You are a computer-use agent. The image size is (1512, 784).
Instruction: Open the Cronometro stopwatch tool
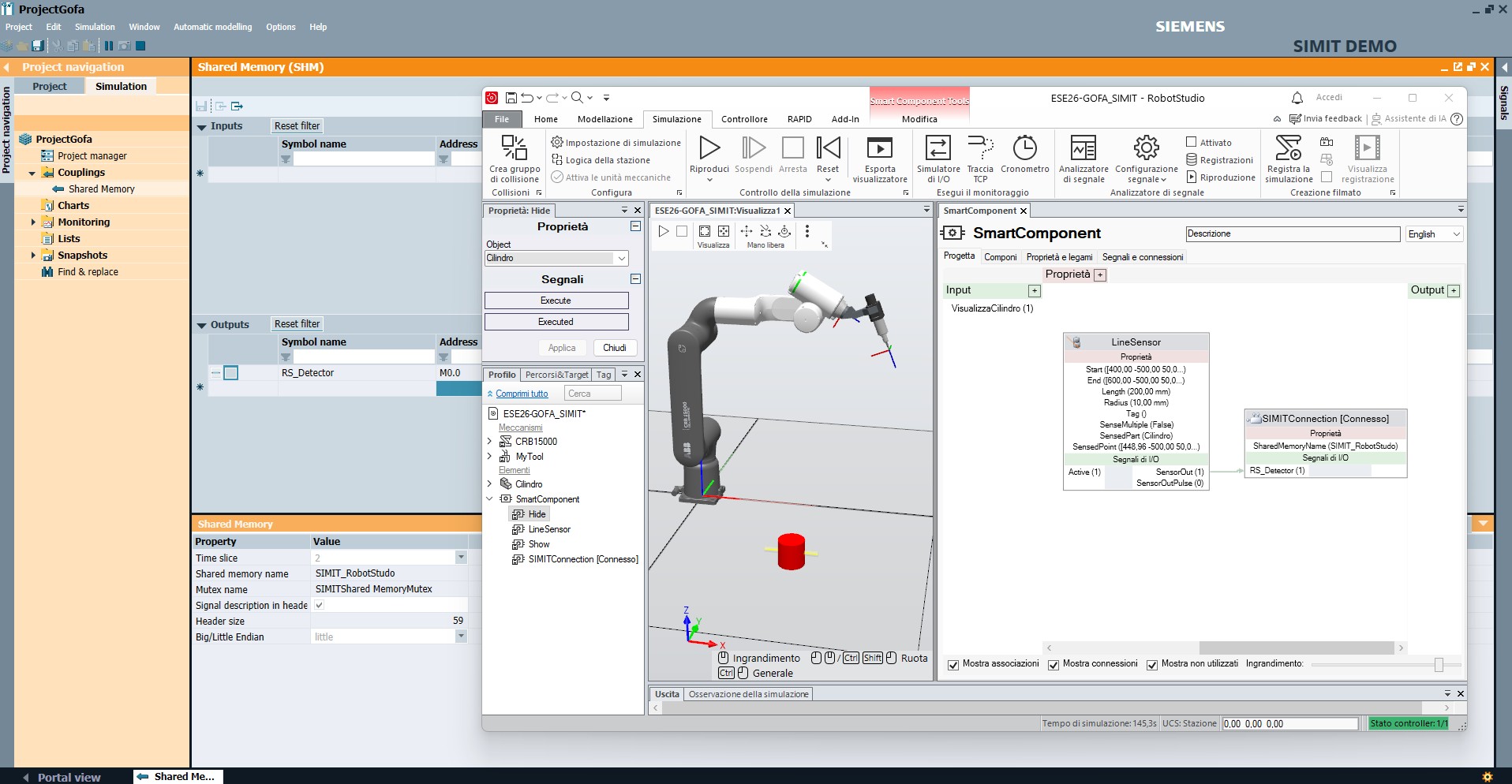pos(1024,148)
